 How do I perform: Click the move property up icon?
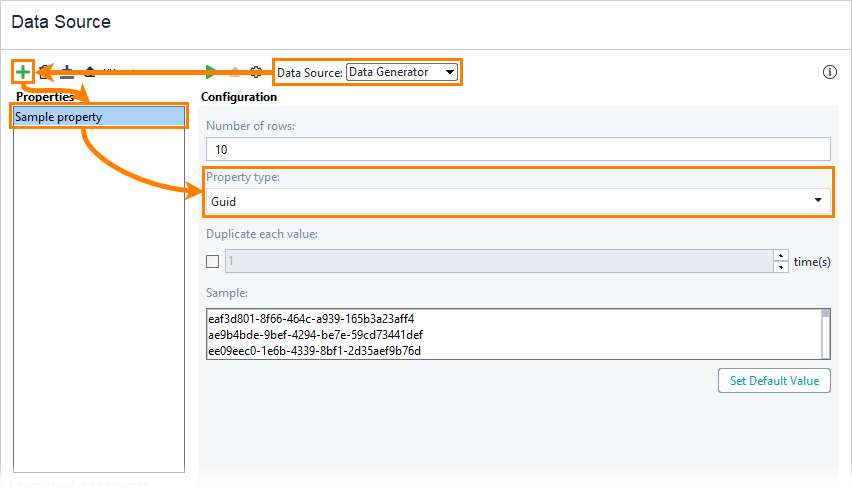point(90,72)
